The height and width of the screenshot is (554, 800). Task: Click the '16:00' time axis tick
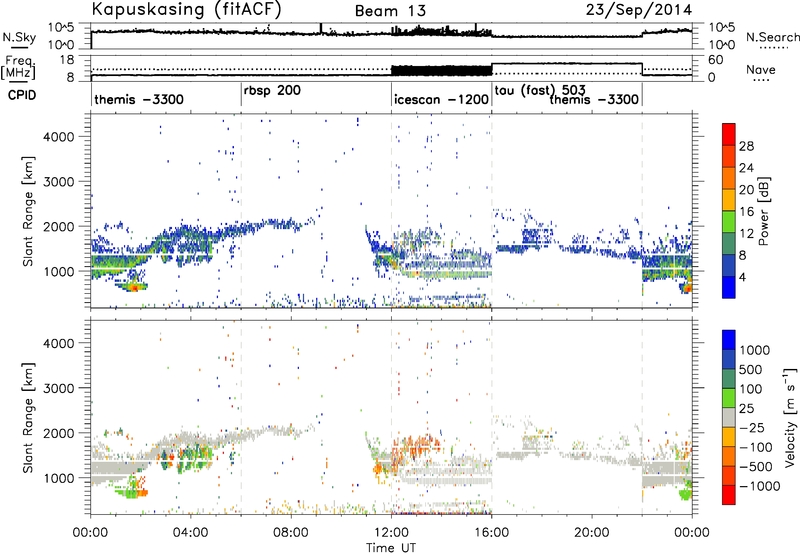[x=491, y=533]
